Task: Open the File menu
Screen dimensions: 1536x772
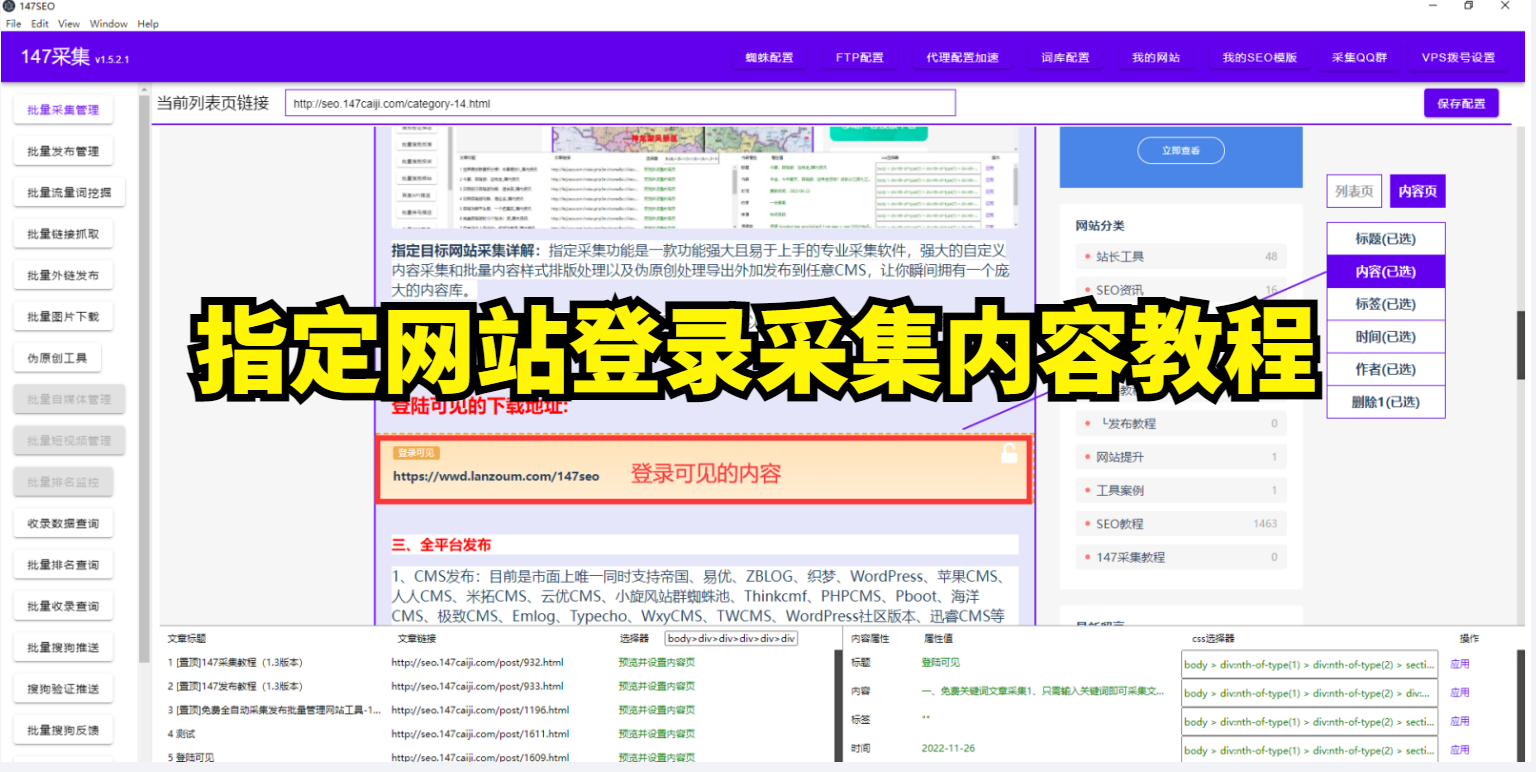Action: (x=14, y=23)
